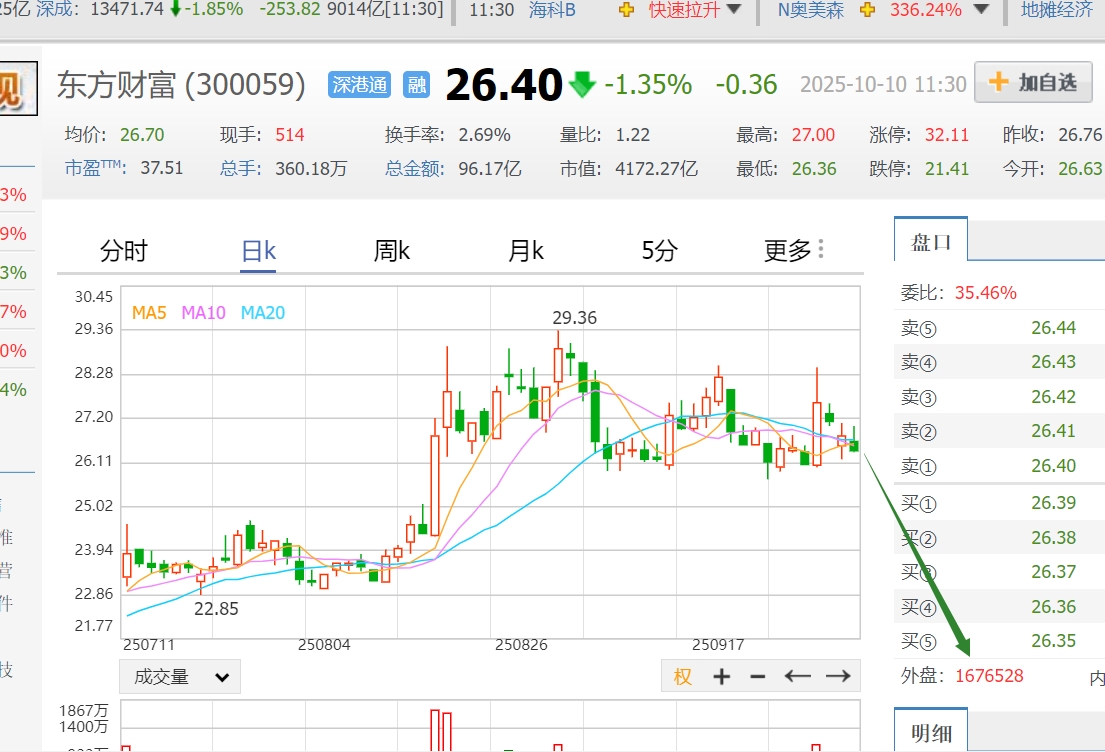Click the 250917 date axis label
The width and height of the screenshot is (1105, 752).
718,645
